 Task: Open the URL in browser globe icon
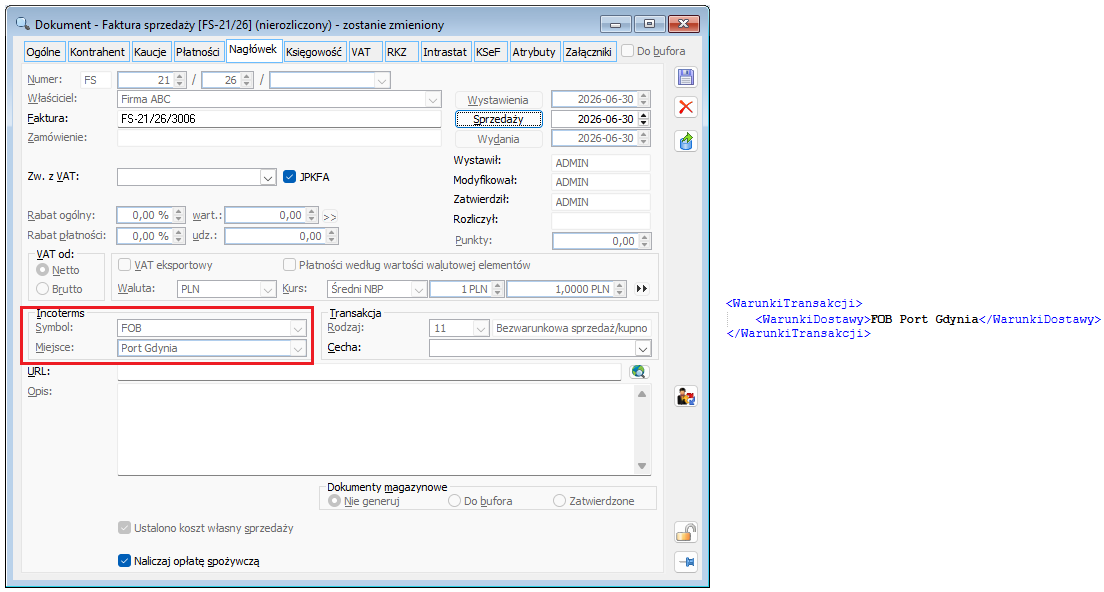pos(639,372)
